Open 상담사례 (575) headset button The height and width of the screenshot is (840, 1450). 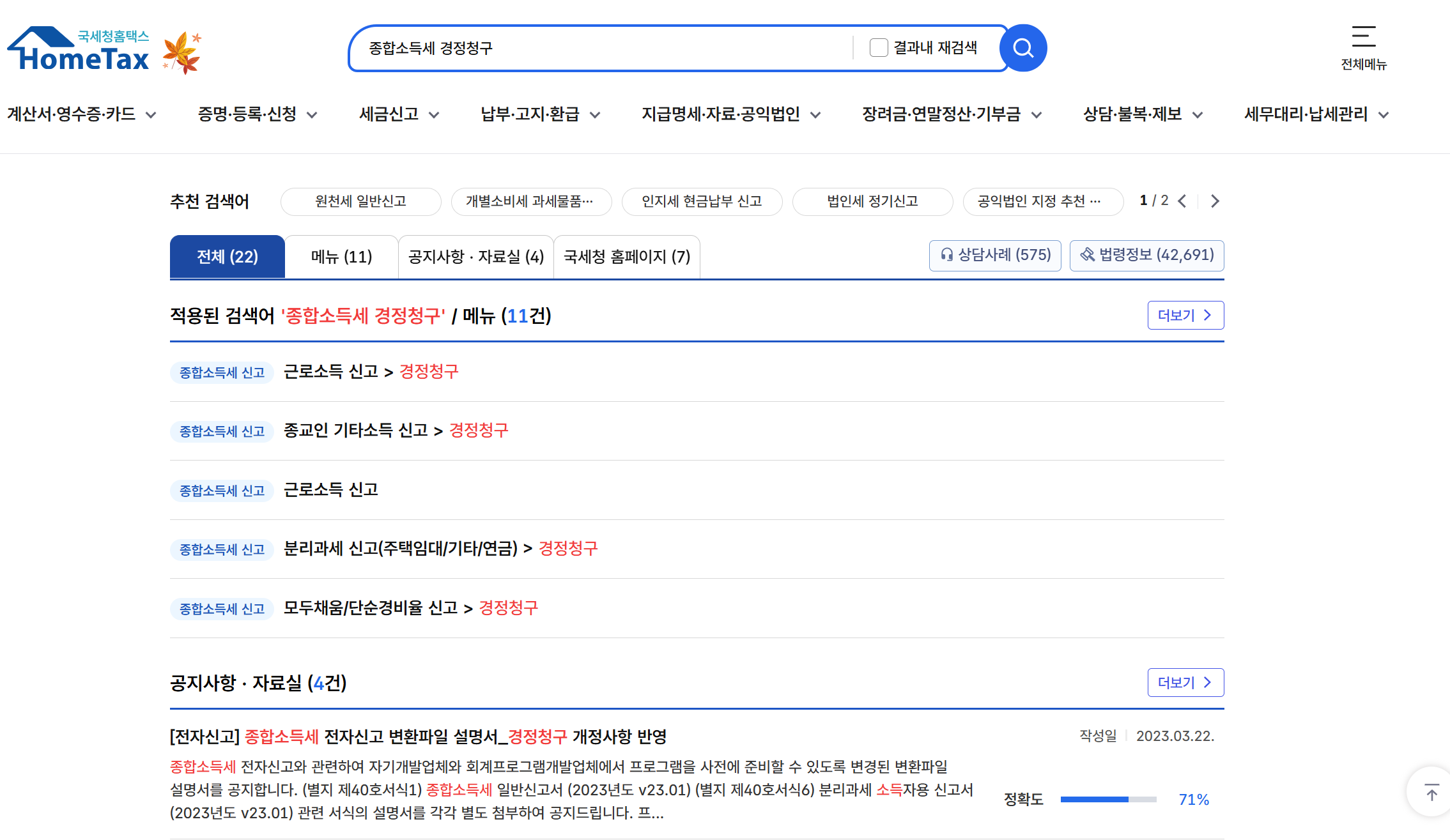tap(995, 256)
